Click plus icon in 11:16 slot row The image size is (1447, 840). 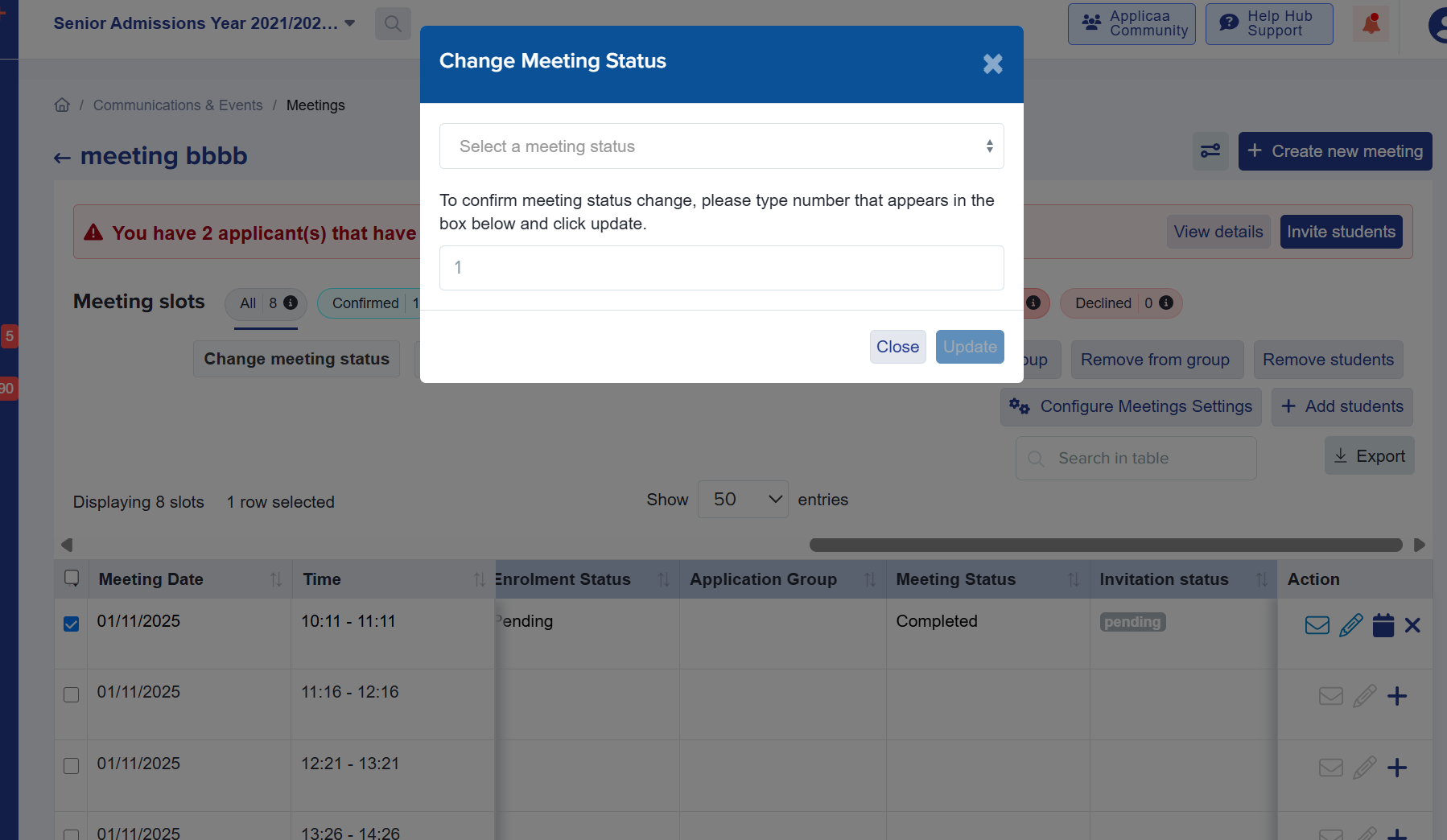(1397, 696)
